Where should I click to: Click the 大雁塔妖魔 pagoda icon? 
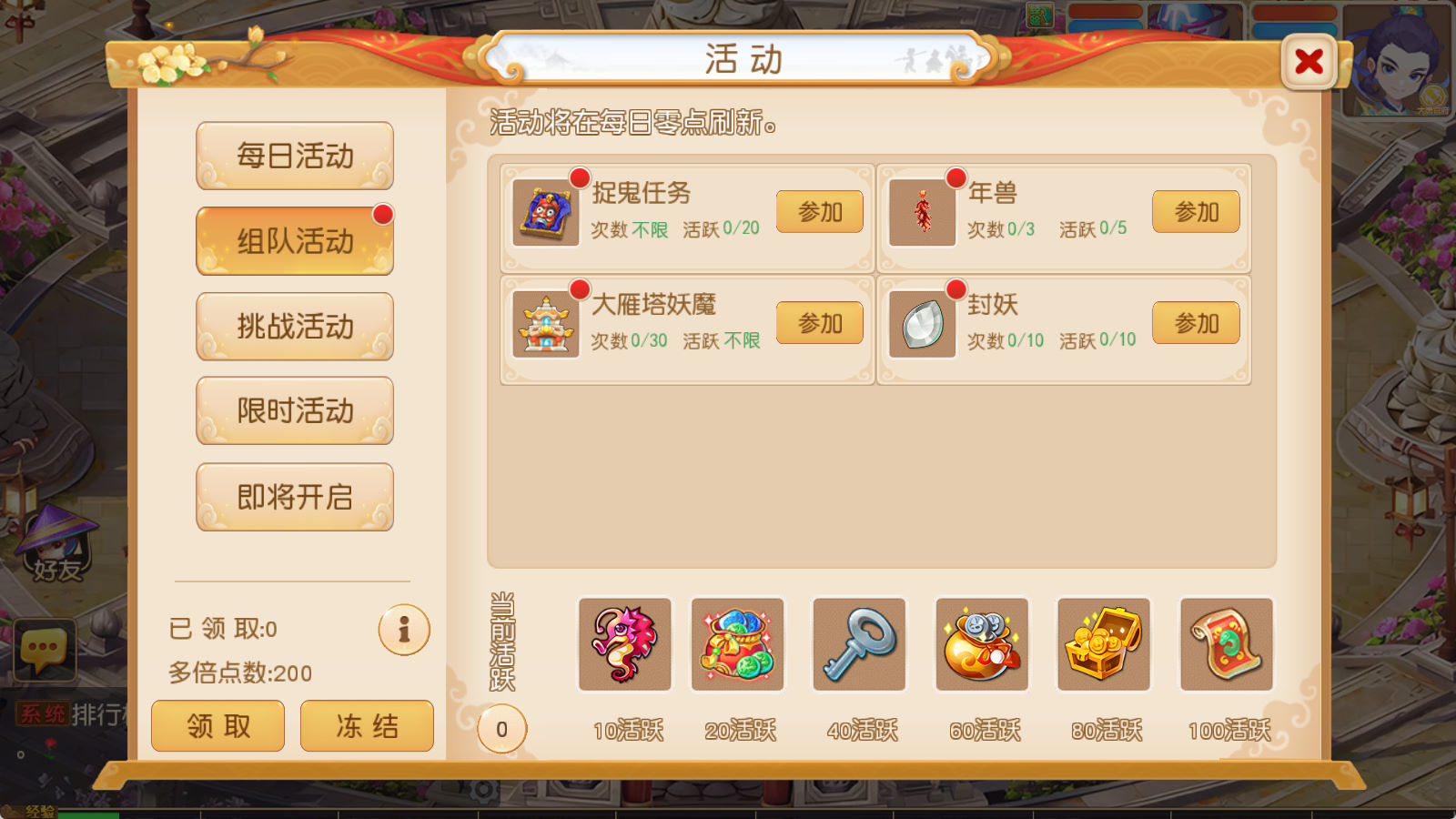coord(545,324)
